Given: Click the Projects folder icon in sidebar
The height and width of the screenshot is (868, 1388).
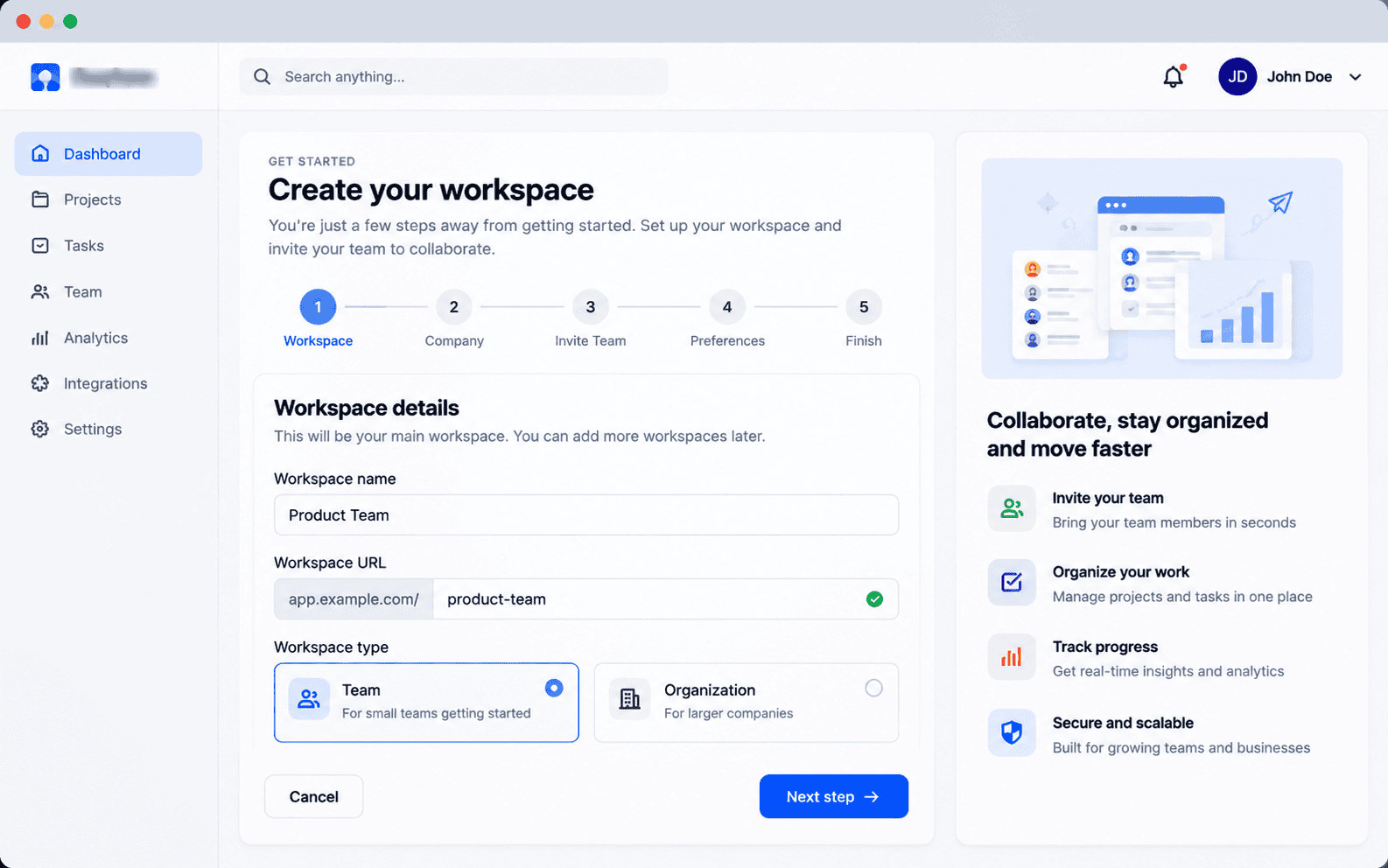Looking at the screenshot, I should point(40,199).
